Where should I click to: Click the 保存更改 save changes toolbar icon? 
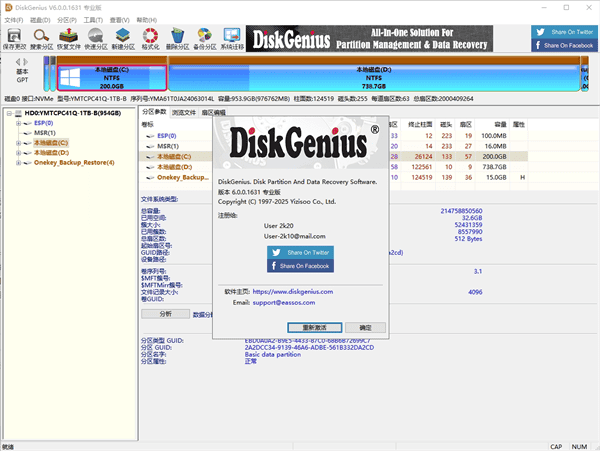(x=15, y=38)
